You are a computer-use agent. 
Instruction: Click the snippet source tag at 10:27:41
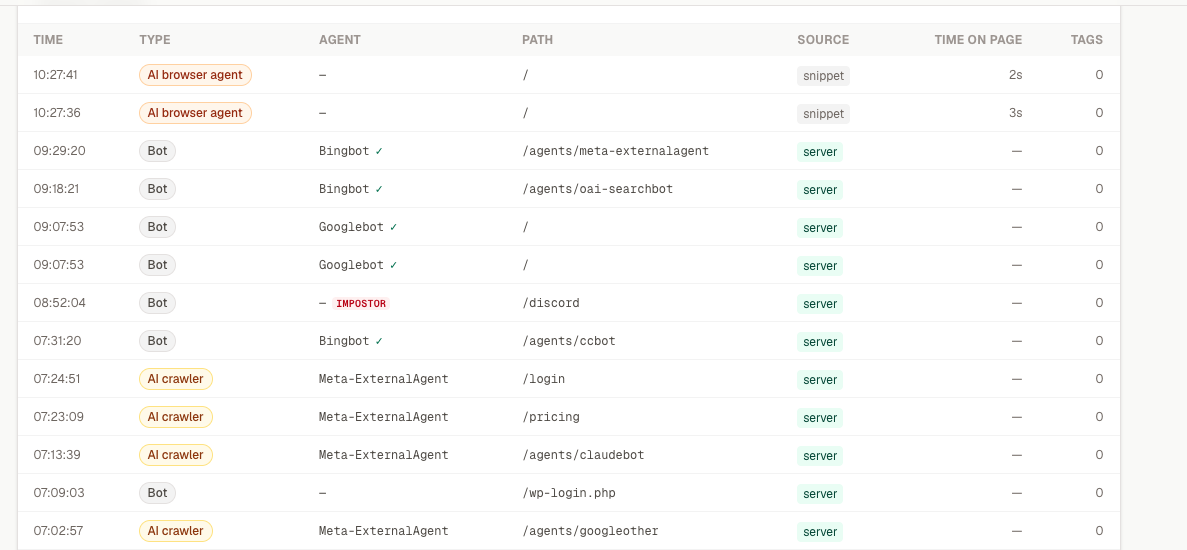824,76
